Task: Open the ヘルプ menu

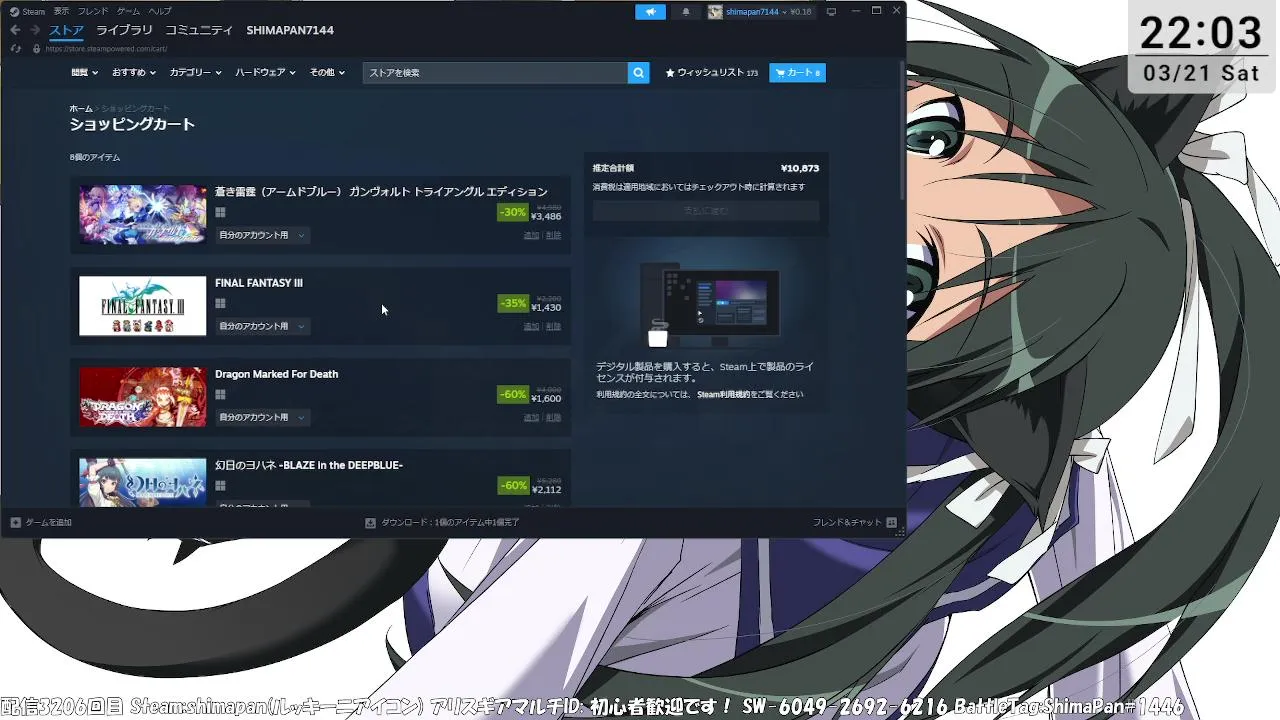Action: point(160,12)
